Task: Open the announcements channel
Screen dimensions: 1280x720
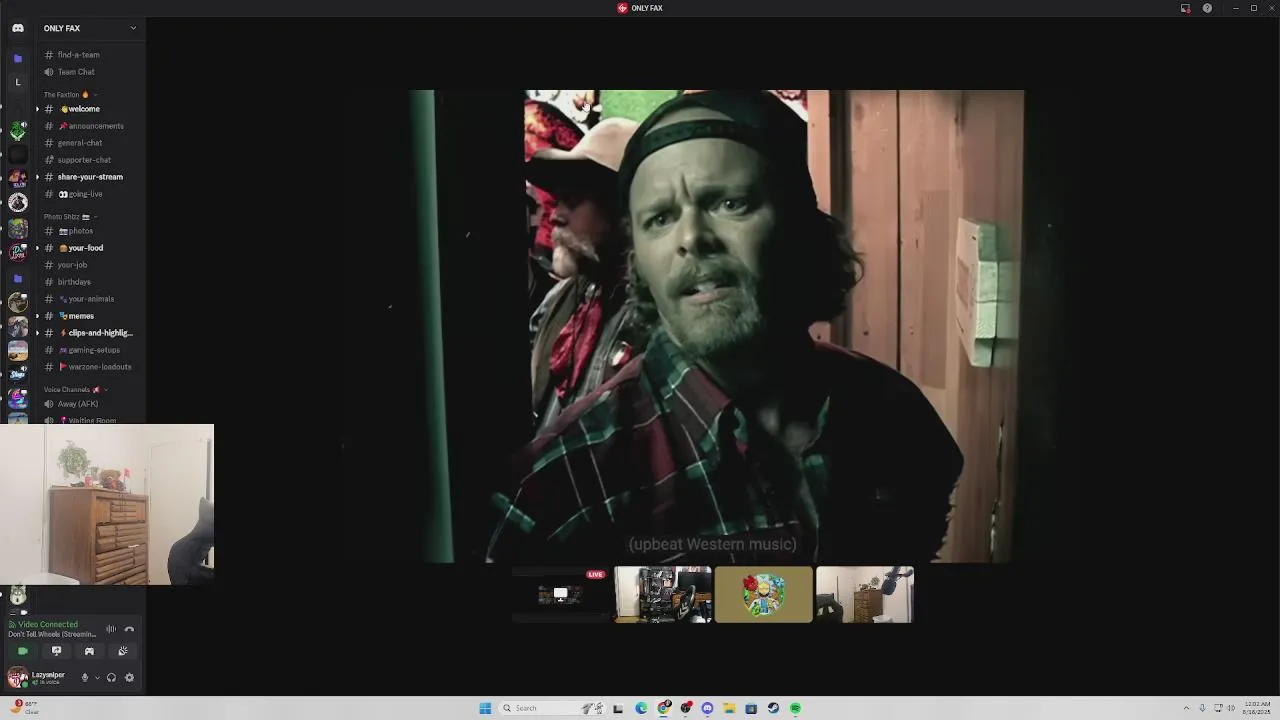Action: pyautogui.click(x=88, y=126)
